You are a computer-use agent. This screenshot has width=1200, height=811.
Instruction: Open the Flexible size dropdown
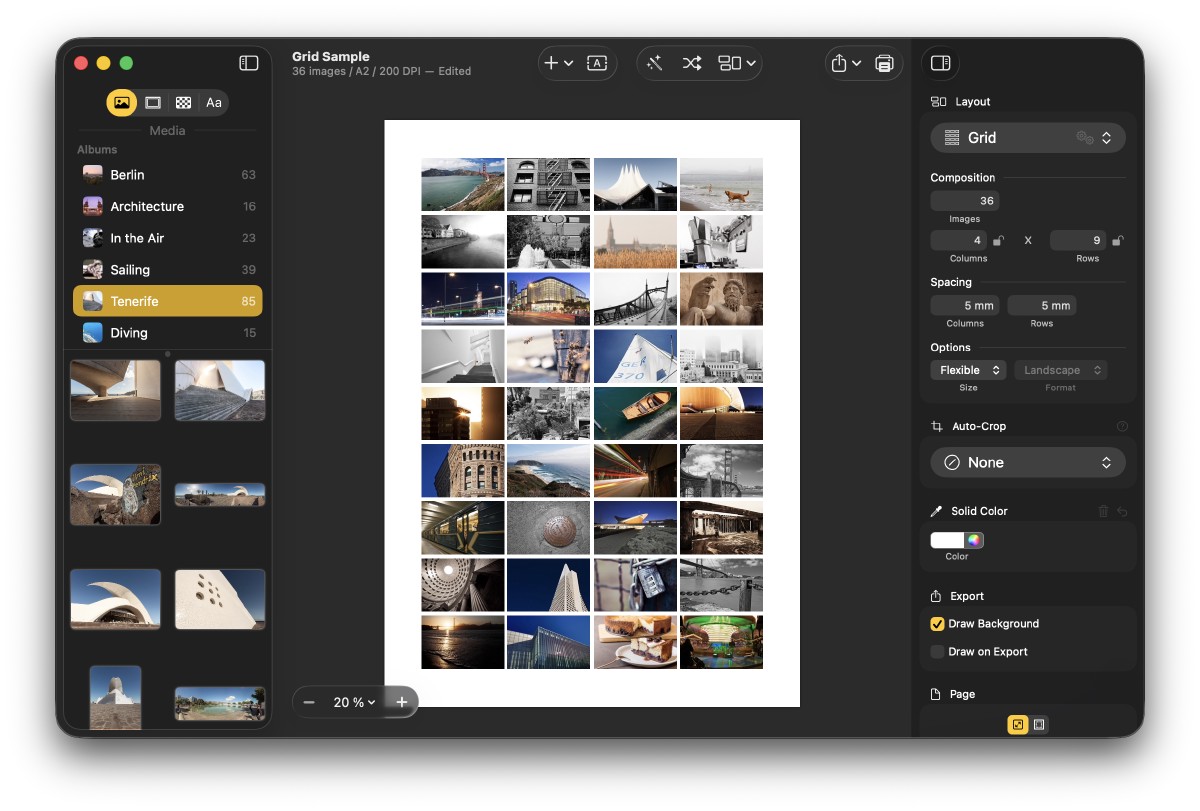967,369
